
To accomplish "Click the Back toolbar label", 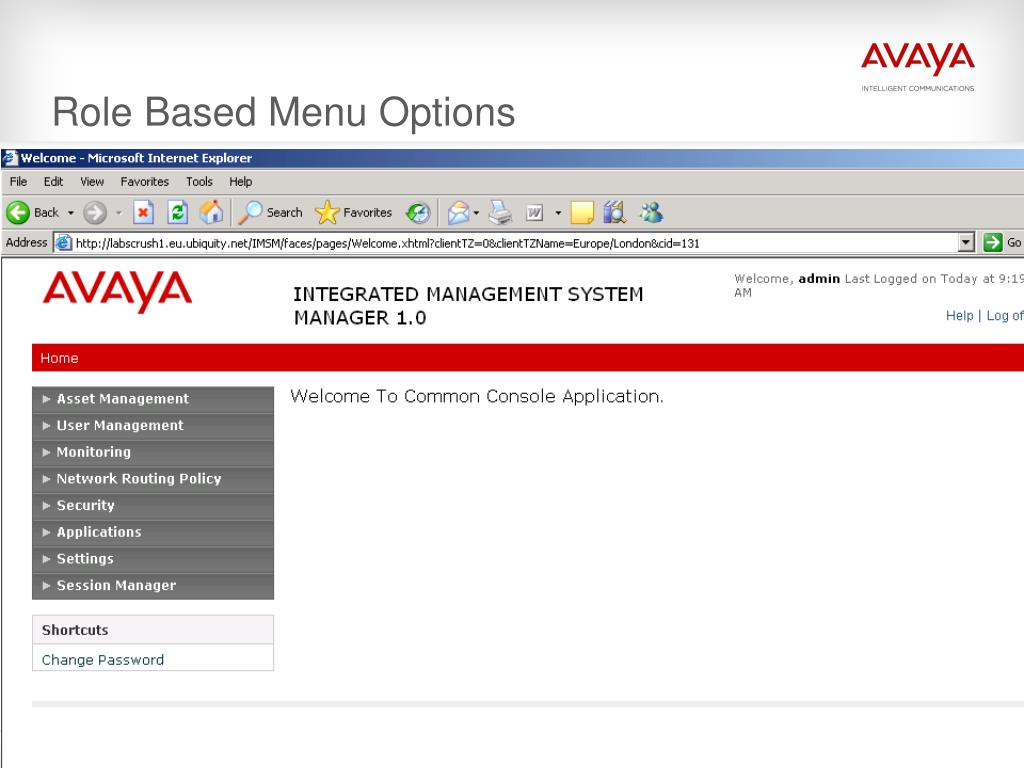I will [46, 212].
